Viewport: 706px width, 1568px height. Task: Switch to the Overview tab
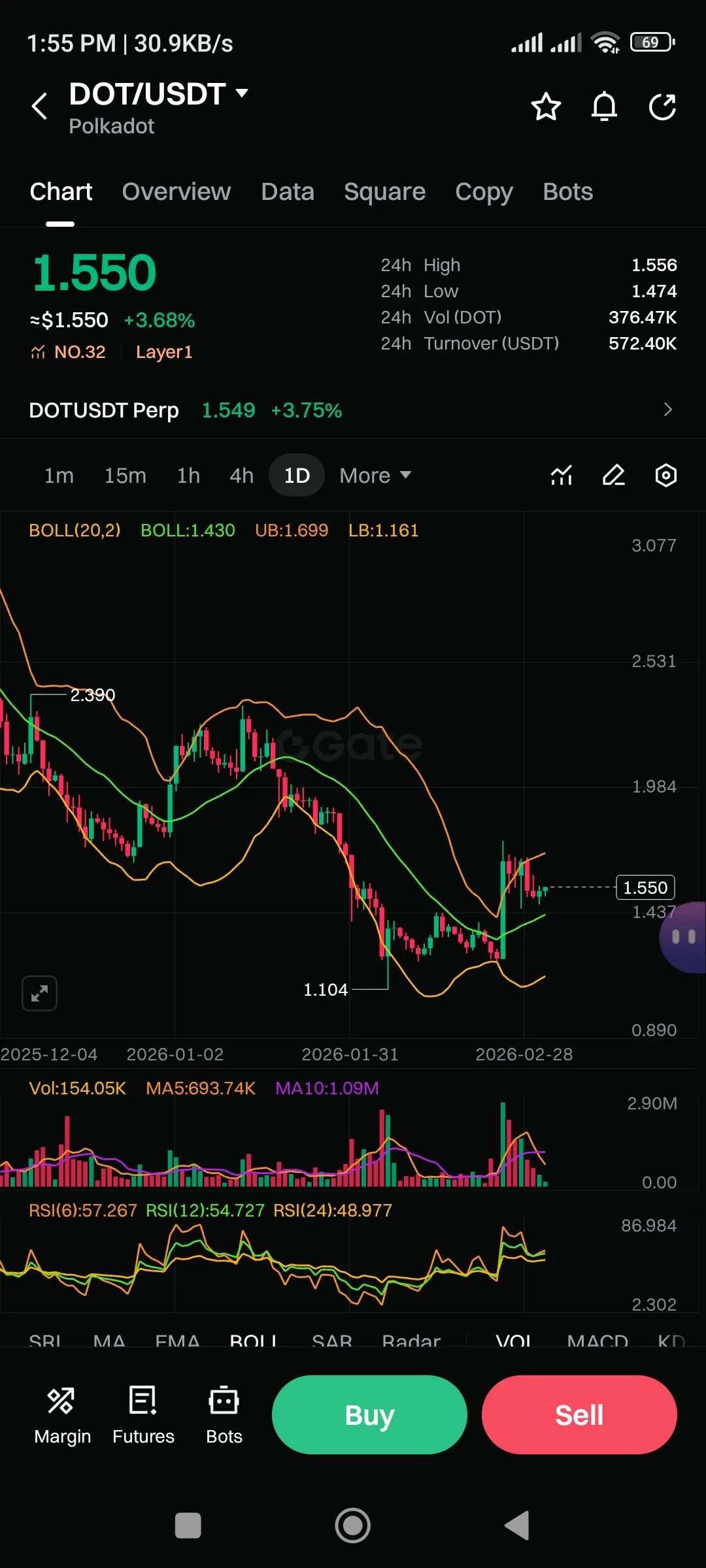176,192
